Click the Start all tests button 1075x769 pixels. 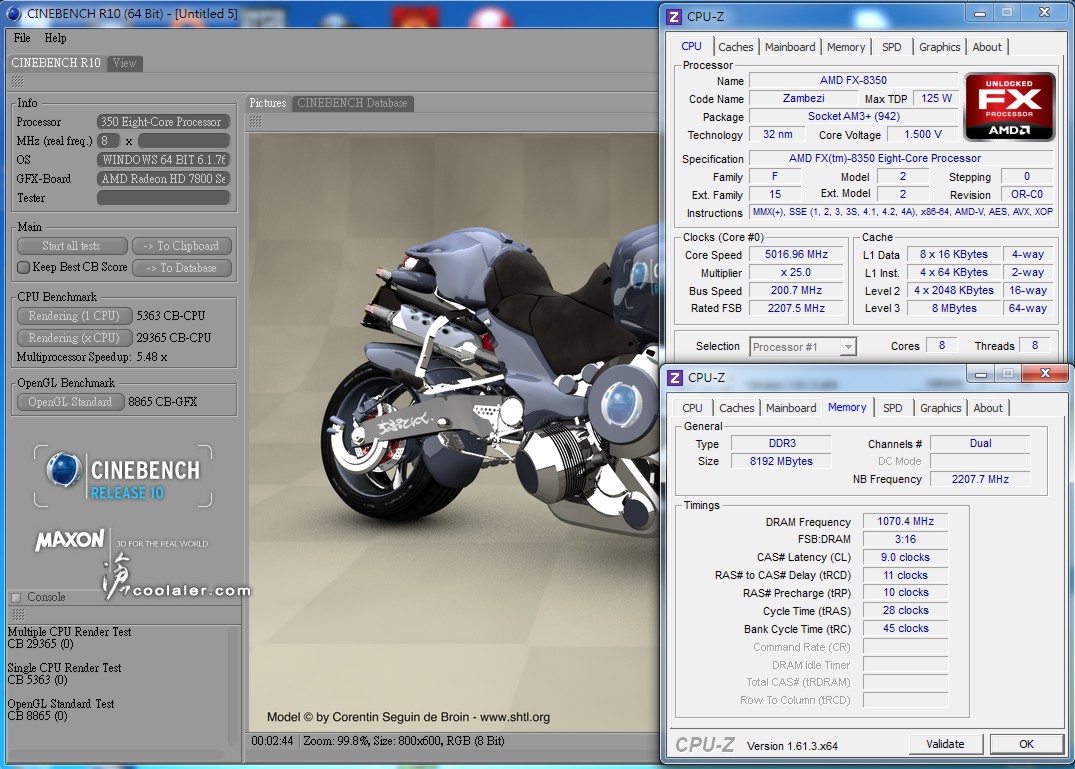(x=71, y=245)
